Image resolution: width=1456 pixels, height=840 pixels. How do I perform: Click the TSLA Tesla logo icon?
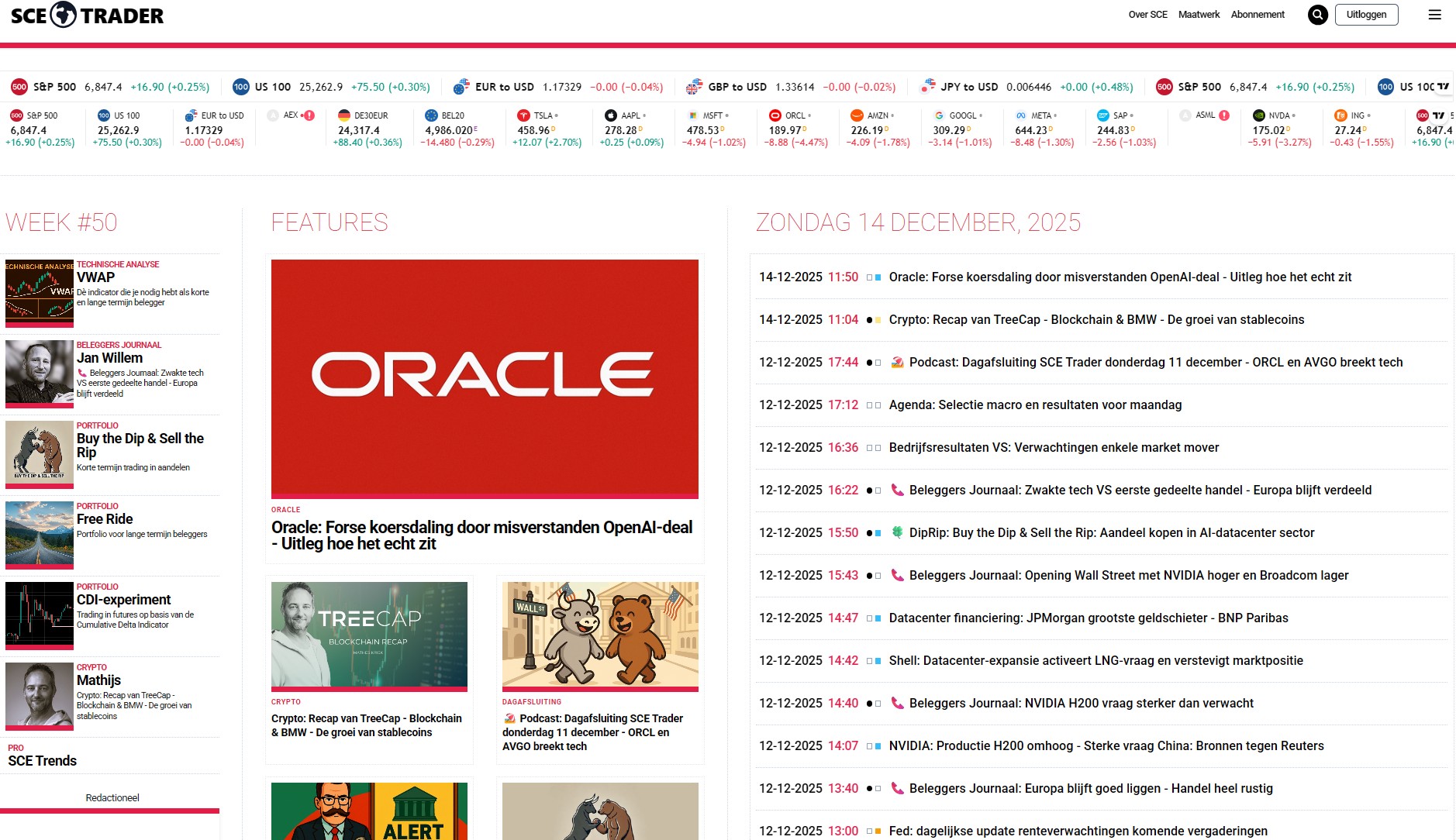click(x=523, y=115)
